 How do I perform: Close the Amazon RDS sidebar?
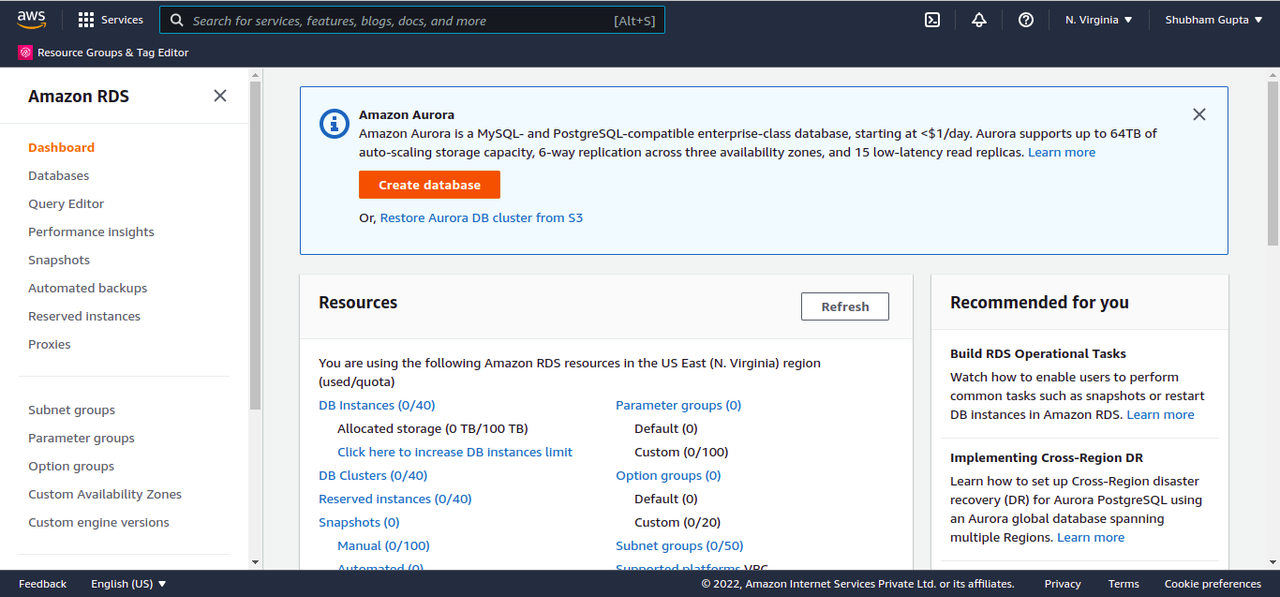(x=220, y=96)
